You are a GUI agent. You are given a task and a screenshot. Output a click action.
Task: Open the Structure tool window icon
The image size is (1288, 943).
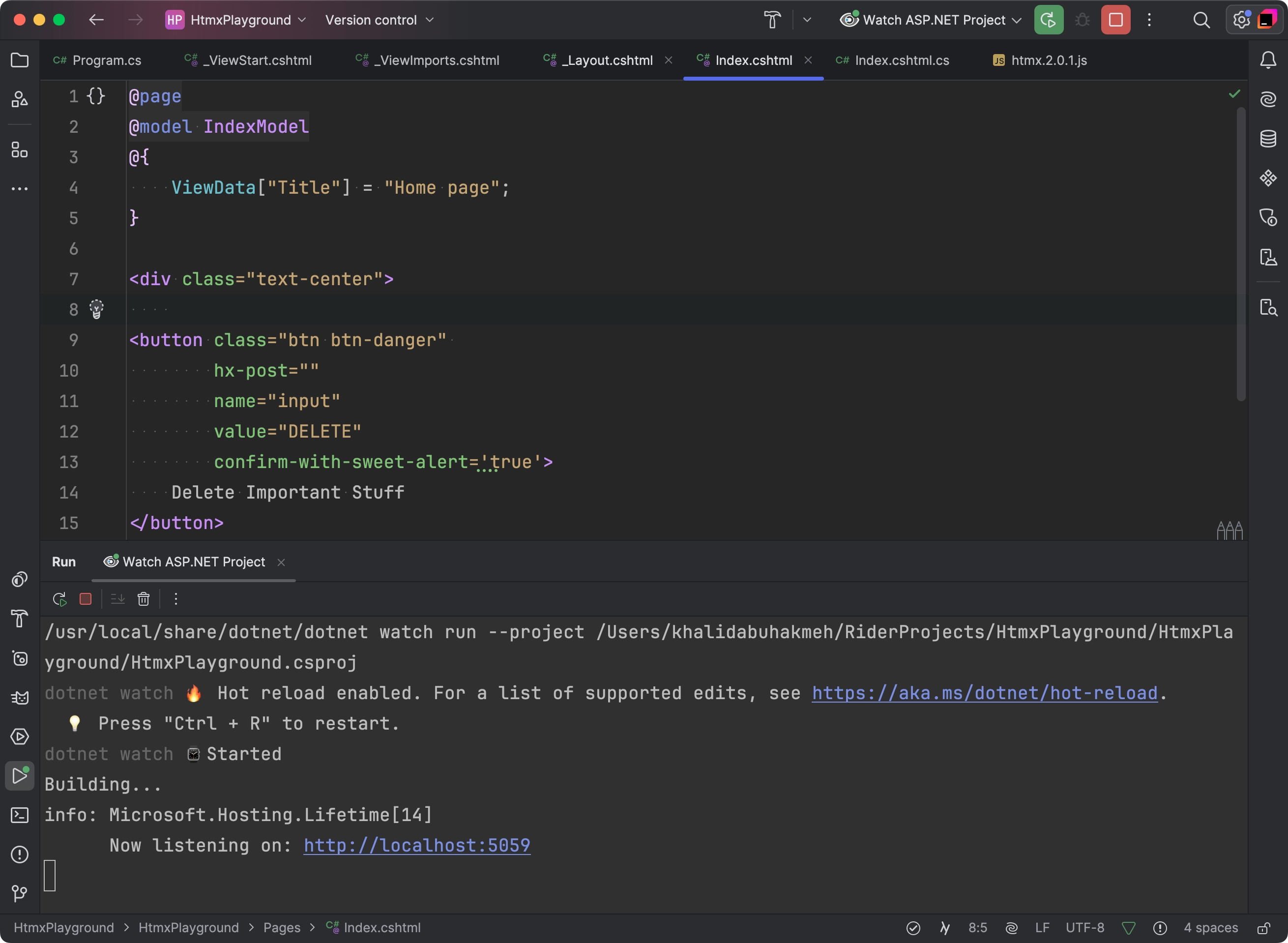tap(19, 149)
